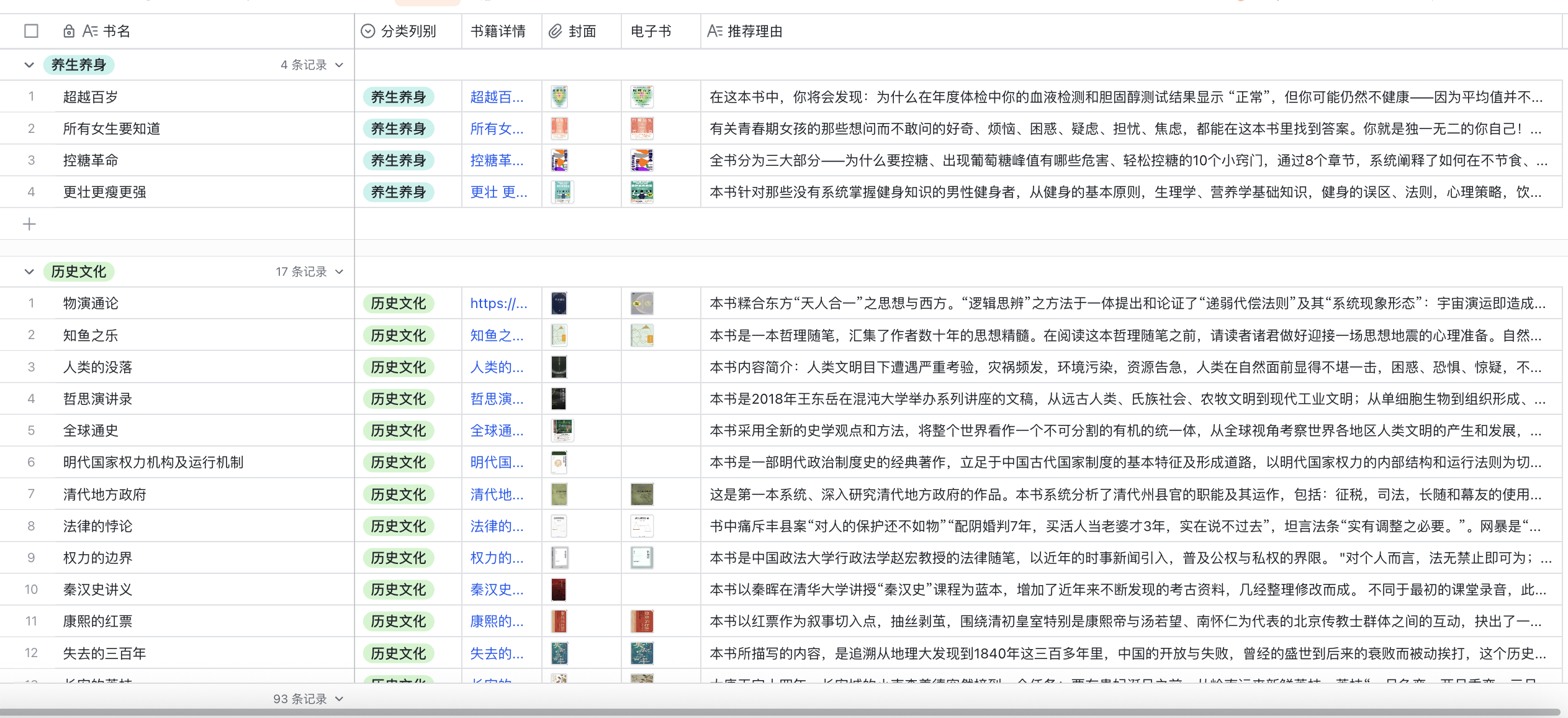Click the 历史文化 tag for 清代地方政府
Image resolution: width=1568 pixels, height=718 pixels.
pos(399,494)
